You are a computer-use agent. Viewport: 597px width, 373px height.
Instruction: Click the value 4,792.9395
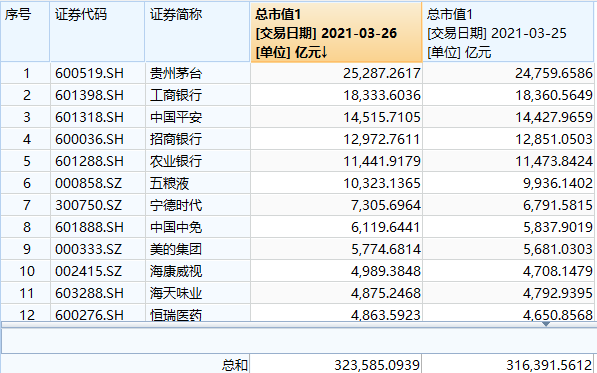point(558,294)
